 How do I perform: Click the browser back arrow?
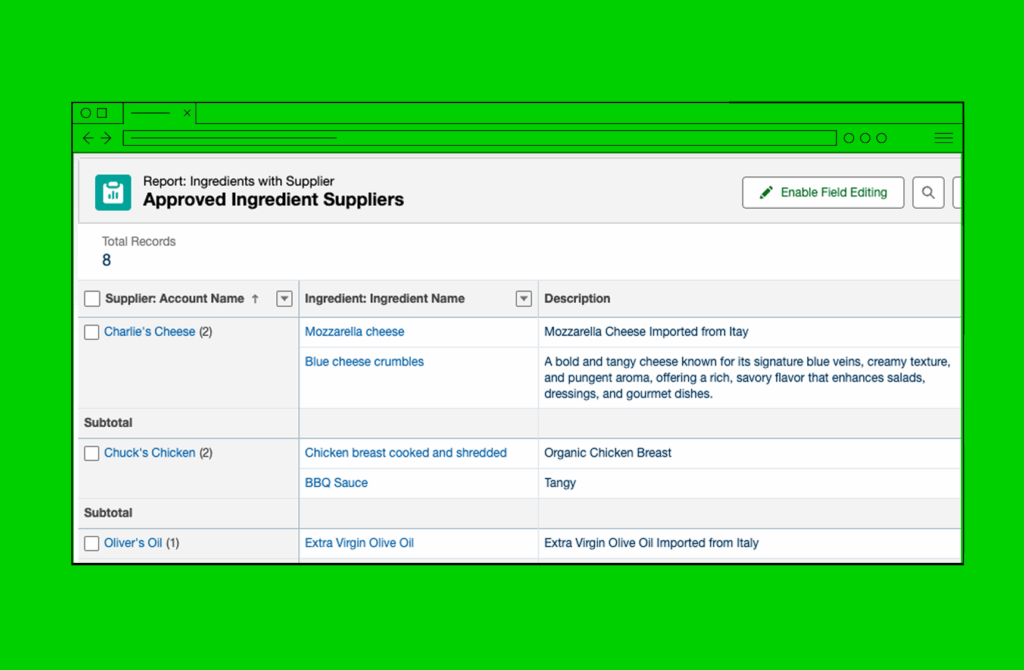click(x=88, y=138)
